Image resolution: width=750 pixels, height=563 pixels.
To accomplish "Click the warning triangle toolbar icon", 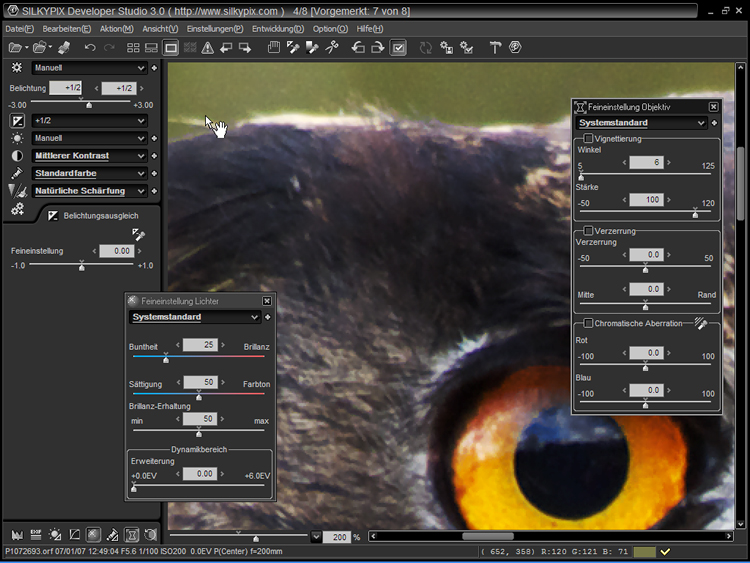I will (207, 48).
